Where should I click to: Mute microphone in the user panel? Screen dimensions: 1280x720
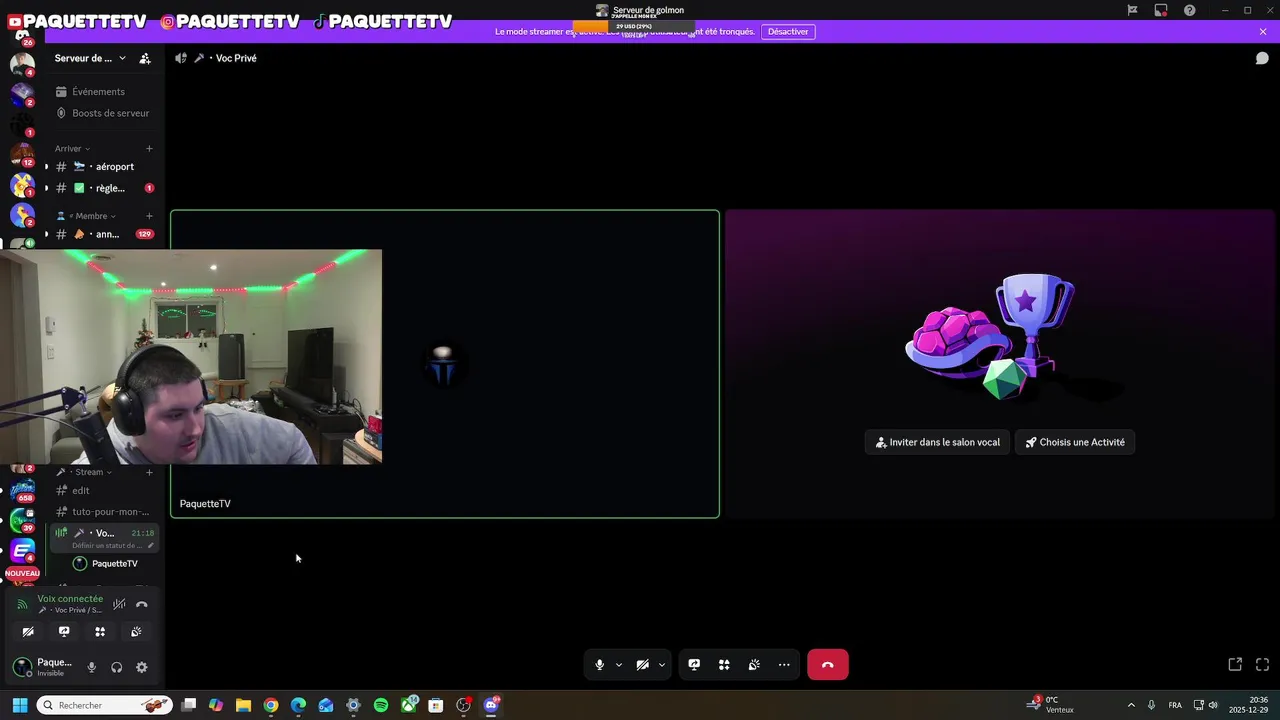tap(92, 668)
